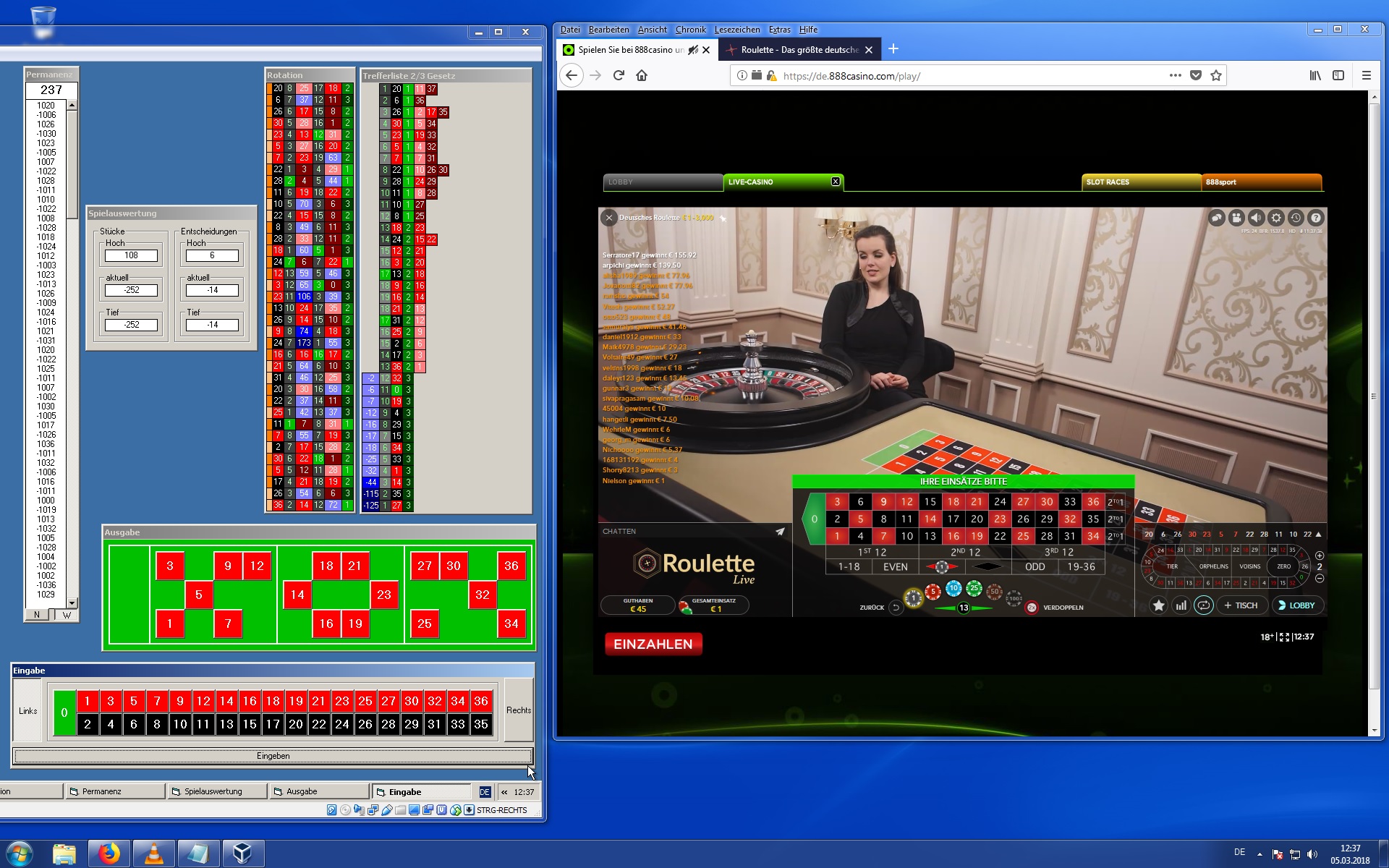The image size is (1389, 868).
Task: Open the game history clock icon
Action: [x=1296, y=218]
